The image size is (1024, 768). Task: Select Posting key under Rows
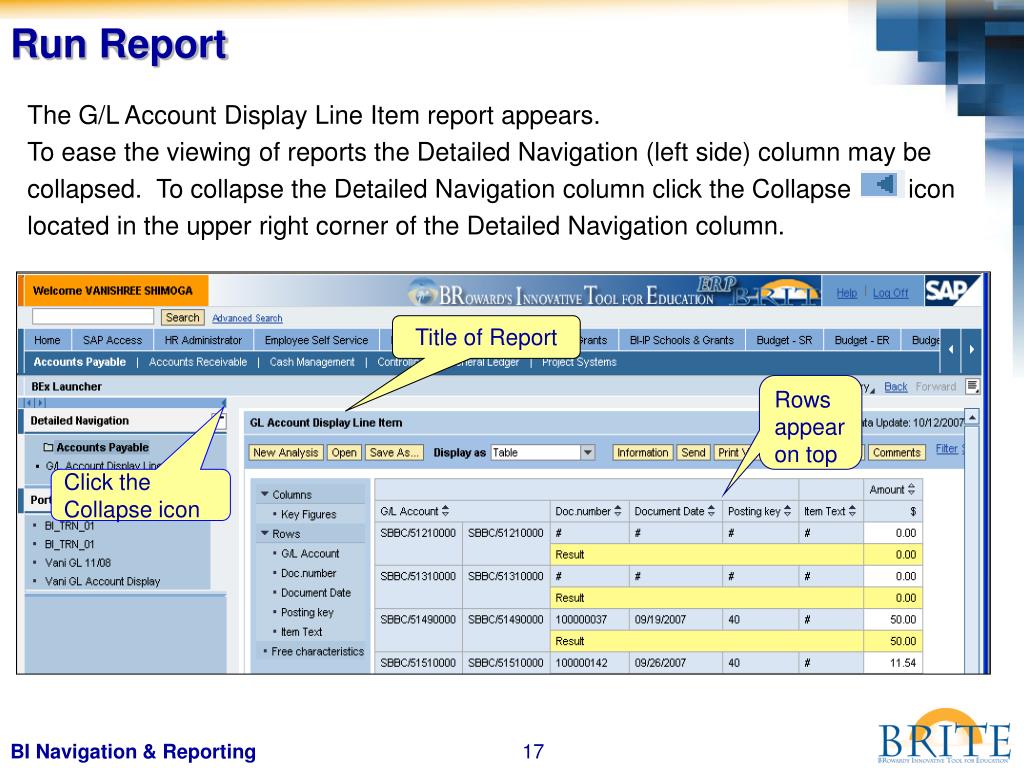(307, 612)
